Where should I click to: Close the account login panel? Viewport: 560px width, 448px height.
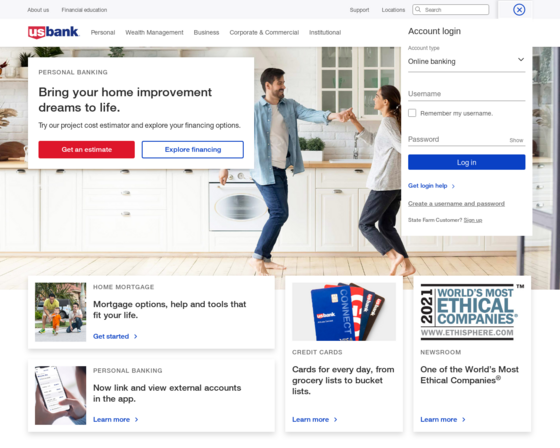pos(519,10)
